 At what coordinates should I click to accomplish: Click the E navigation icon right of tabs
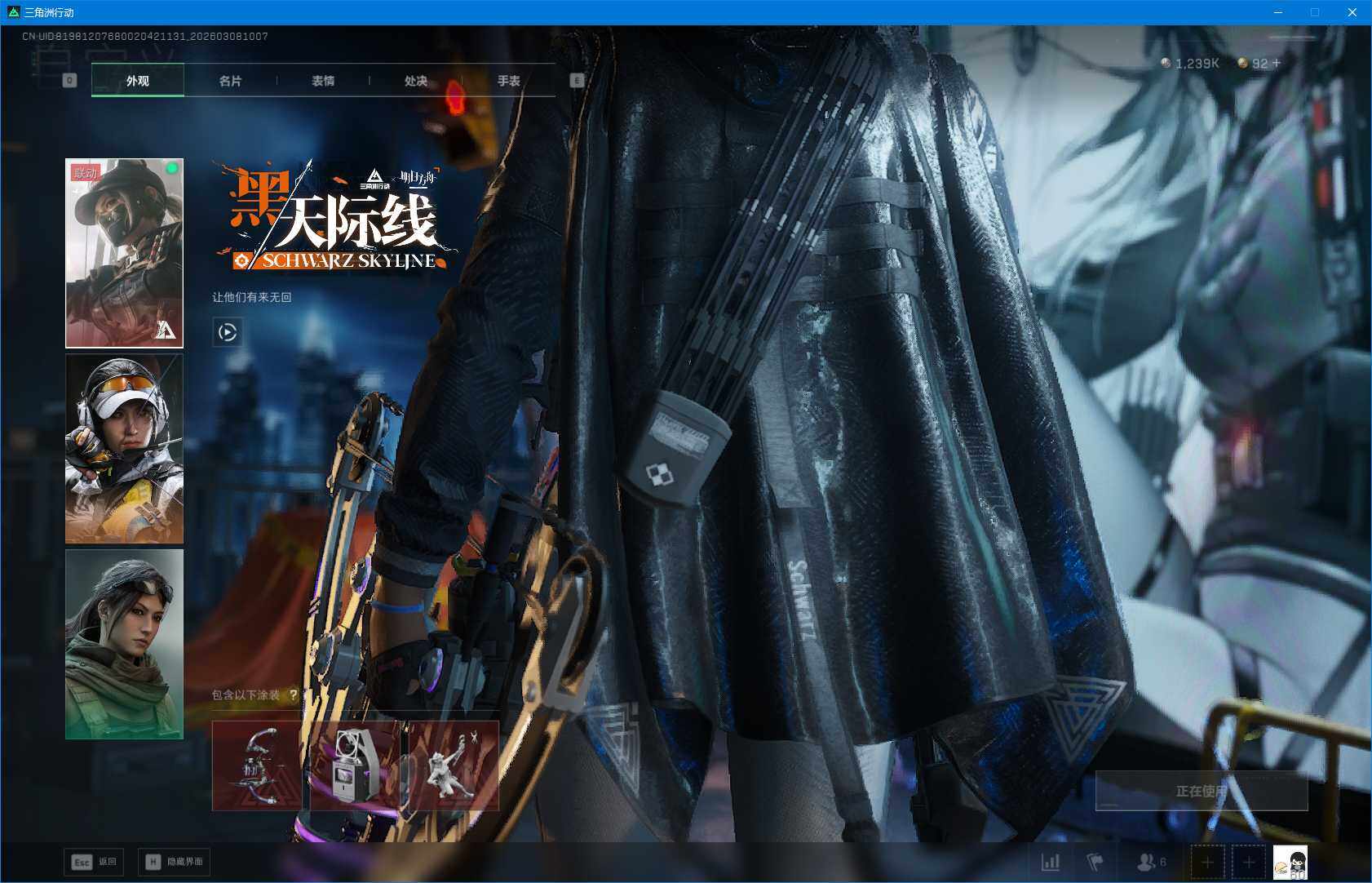click(x=577, y=80)
